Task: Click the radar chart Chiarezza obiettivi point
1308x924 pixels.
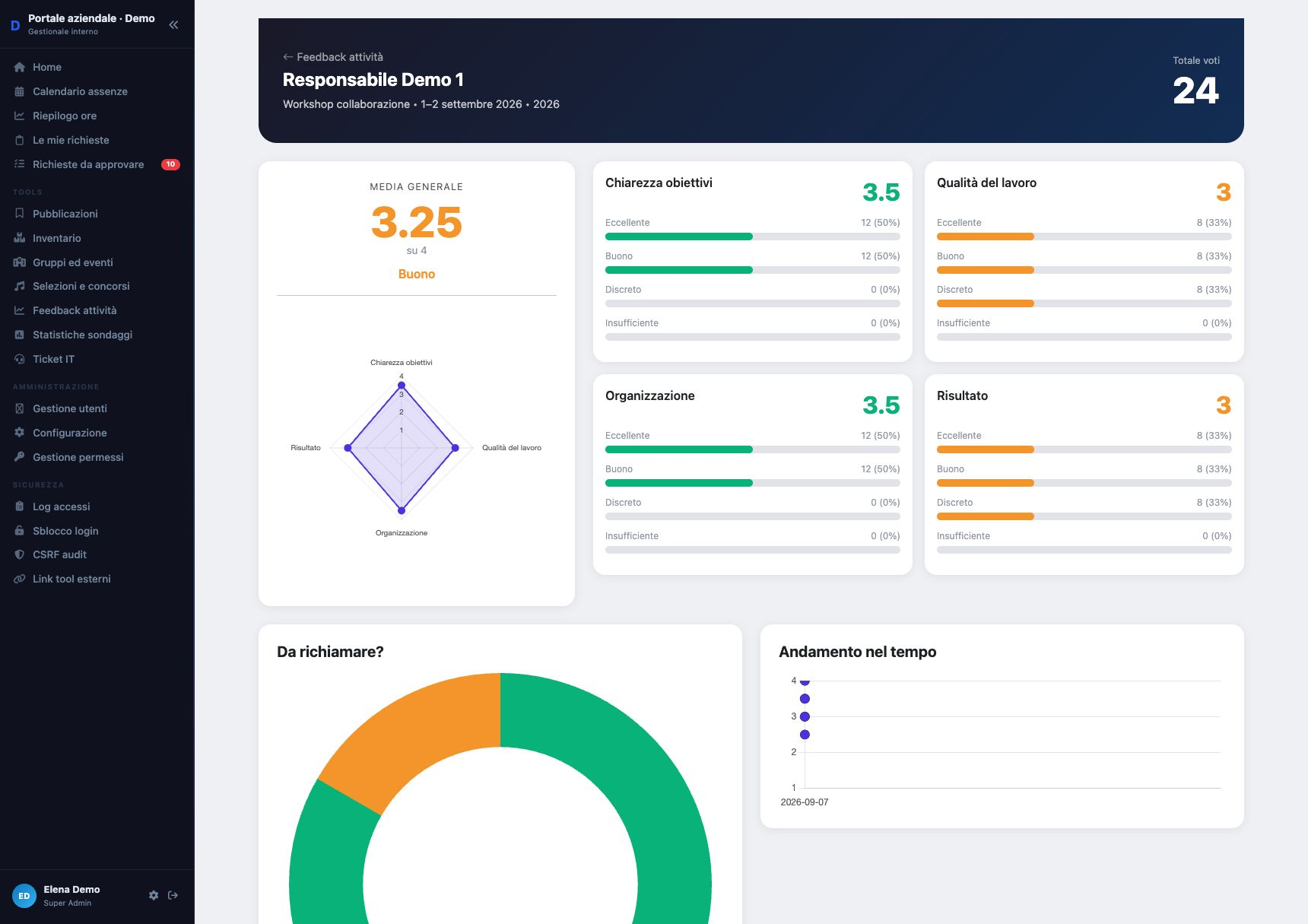Action: 402,386
